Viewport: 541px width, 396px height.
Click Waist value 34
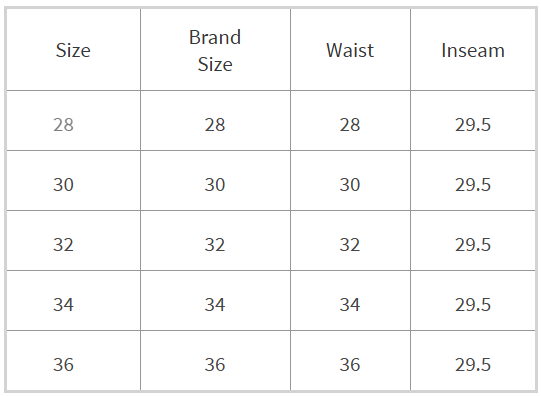[350, 305]
